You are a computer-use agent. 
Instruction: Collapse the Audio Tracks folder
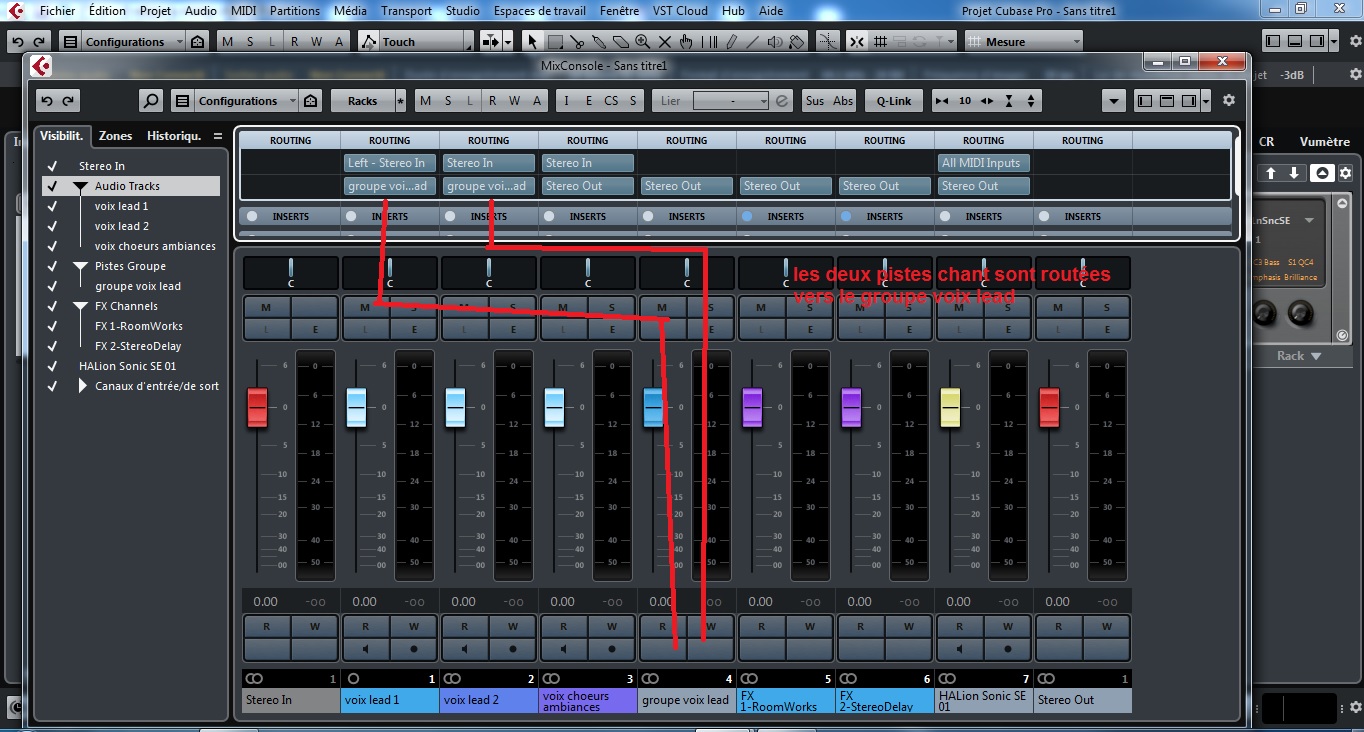coord(81,186)
